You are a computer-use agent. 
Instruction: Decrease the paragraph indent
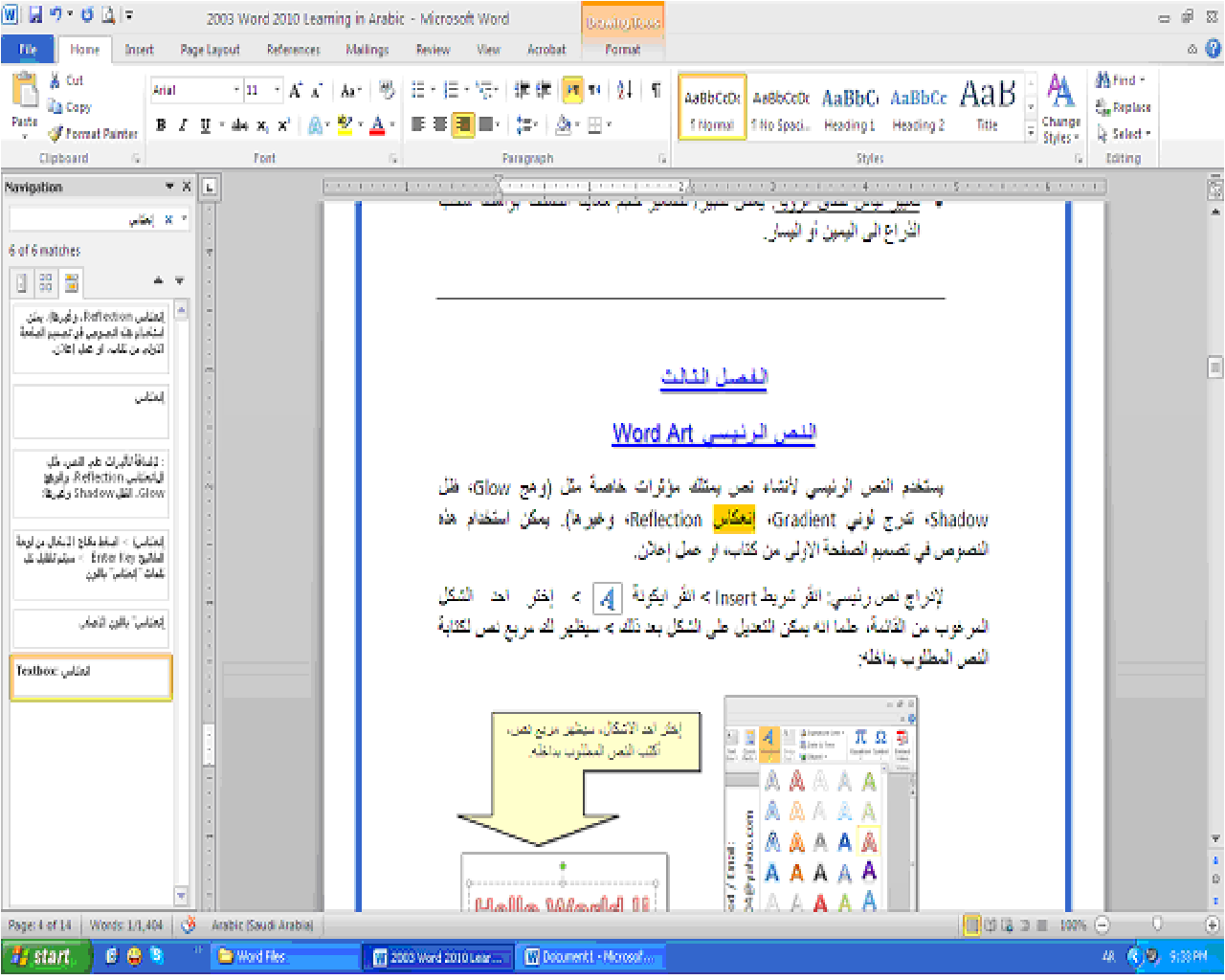522,90
